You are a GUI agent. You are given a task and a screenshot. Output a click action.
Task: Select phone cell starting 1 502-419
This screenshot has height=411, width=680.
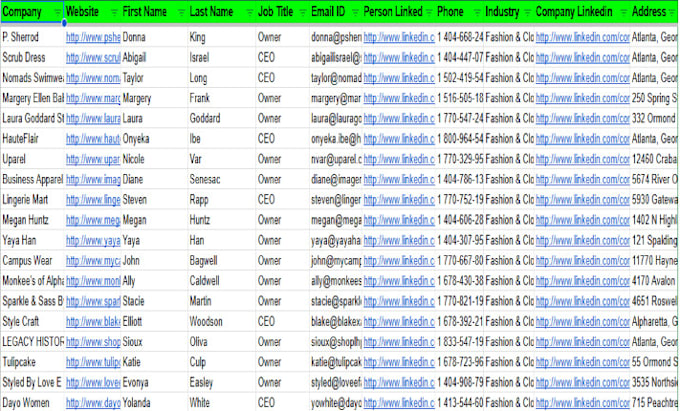click(x=460, y=78)
